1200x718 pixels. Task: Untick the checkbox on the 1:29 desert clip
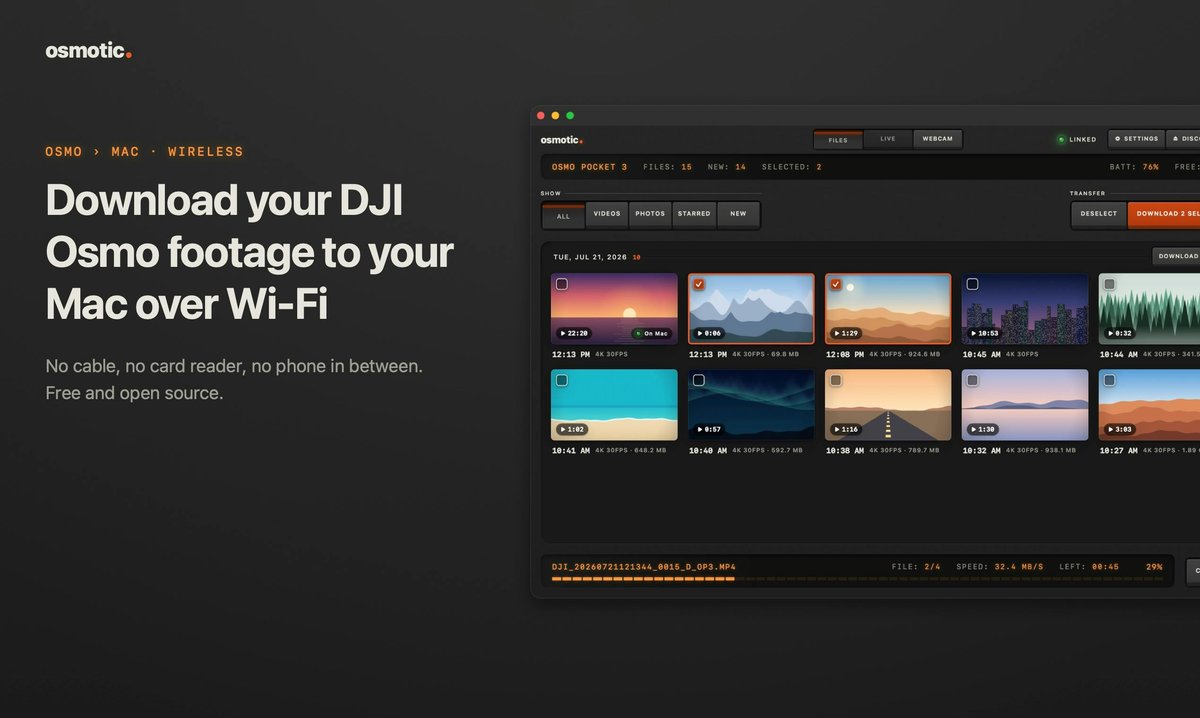click(x=836, y=284)
